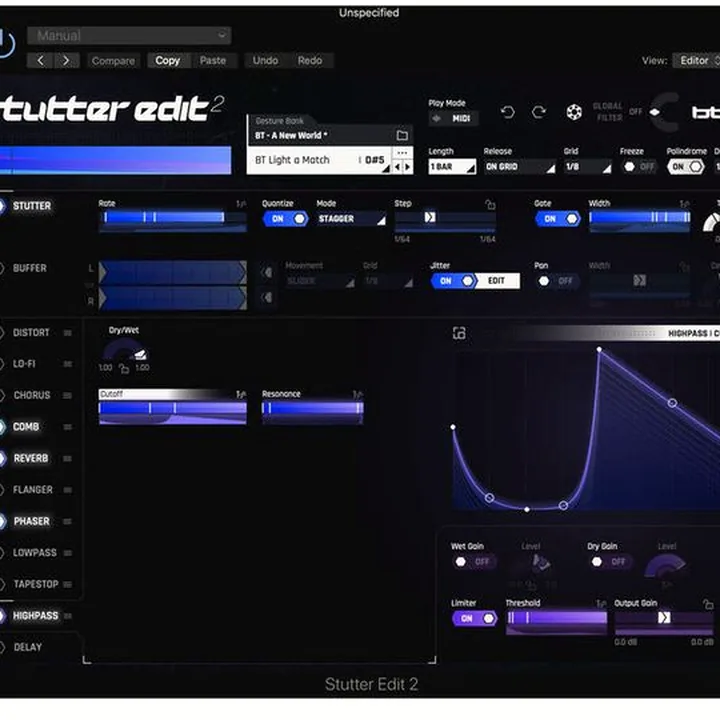Go to previous gesture with left arrow
This screenshot has height=720, width=720.
(397, 167)
